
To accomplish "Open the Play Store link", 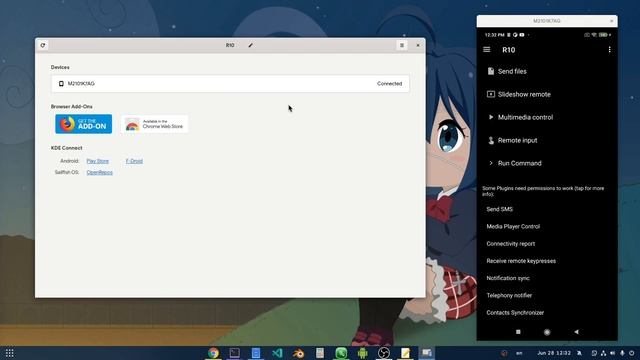I will [98, 161].
